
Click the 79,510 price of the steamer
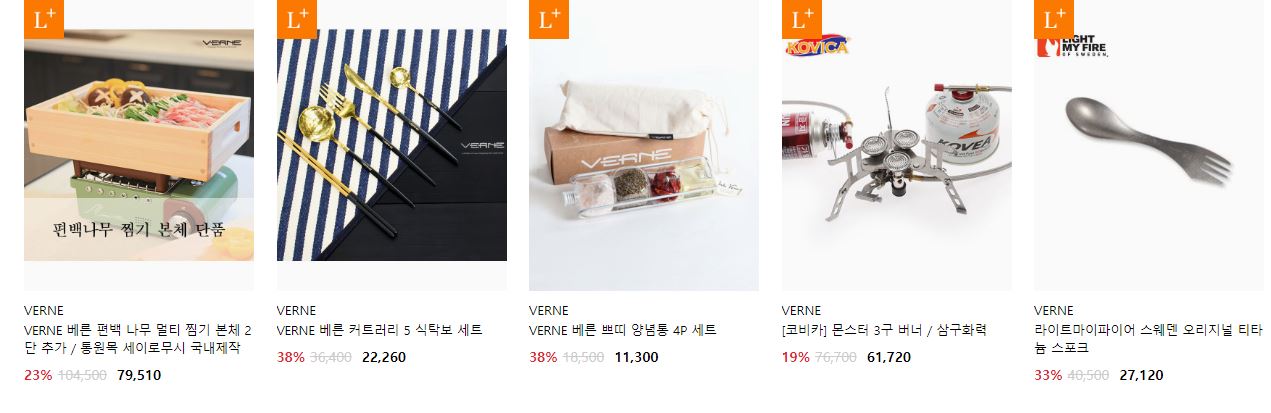(139, 376)
